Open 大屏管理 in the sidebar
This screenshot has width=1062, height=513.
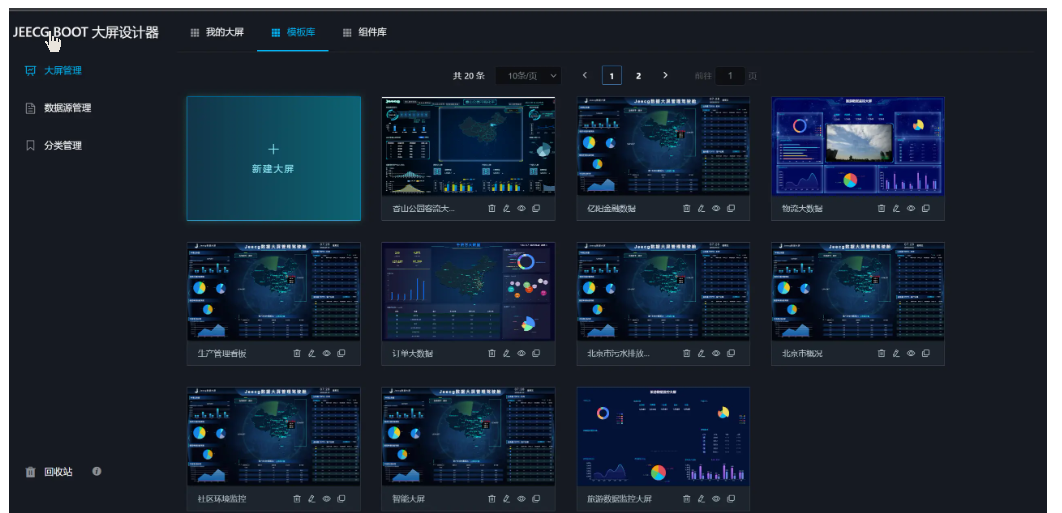tap(53, 70)
